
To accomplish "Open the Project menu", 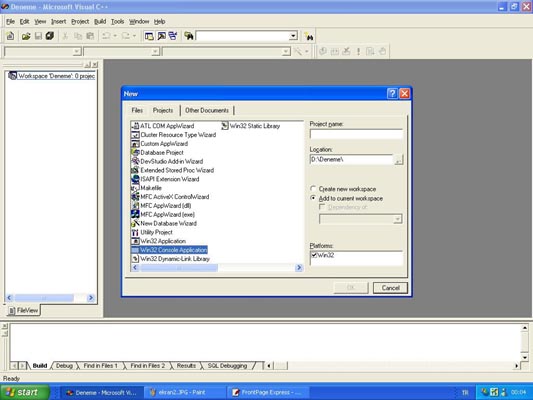I will click(80, 21).
